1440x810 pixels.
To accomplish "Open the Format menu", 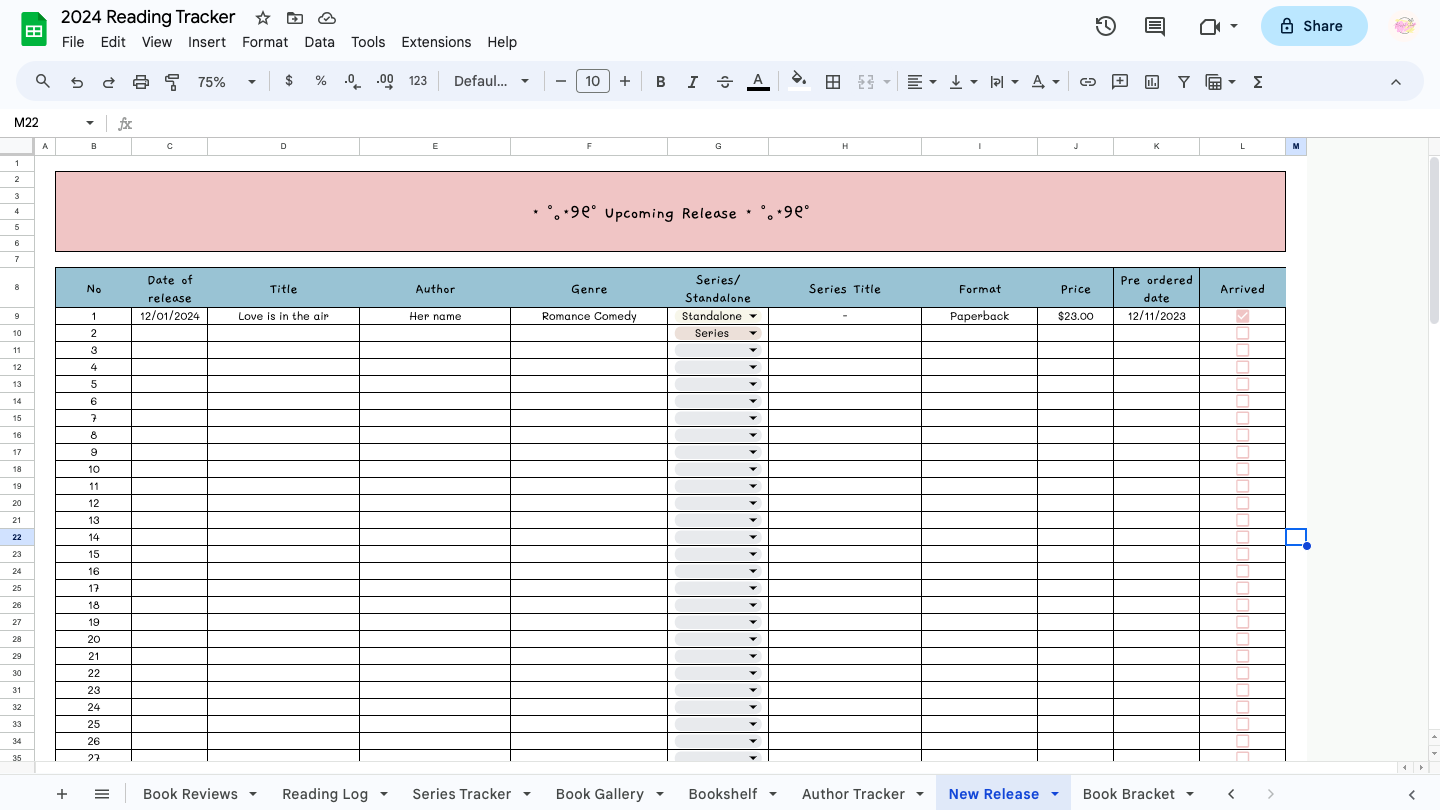I will (265, 42).
